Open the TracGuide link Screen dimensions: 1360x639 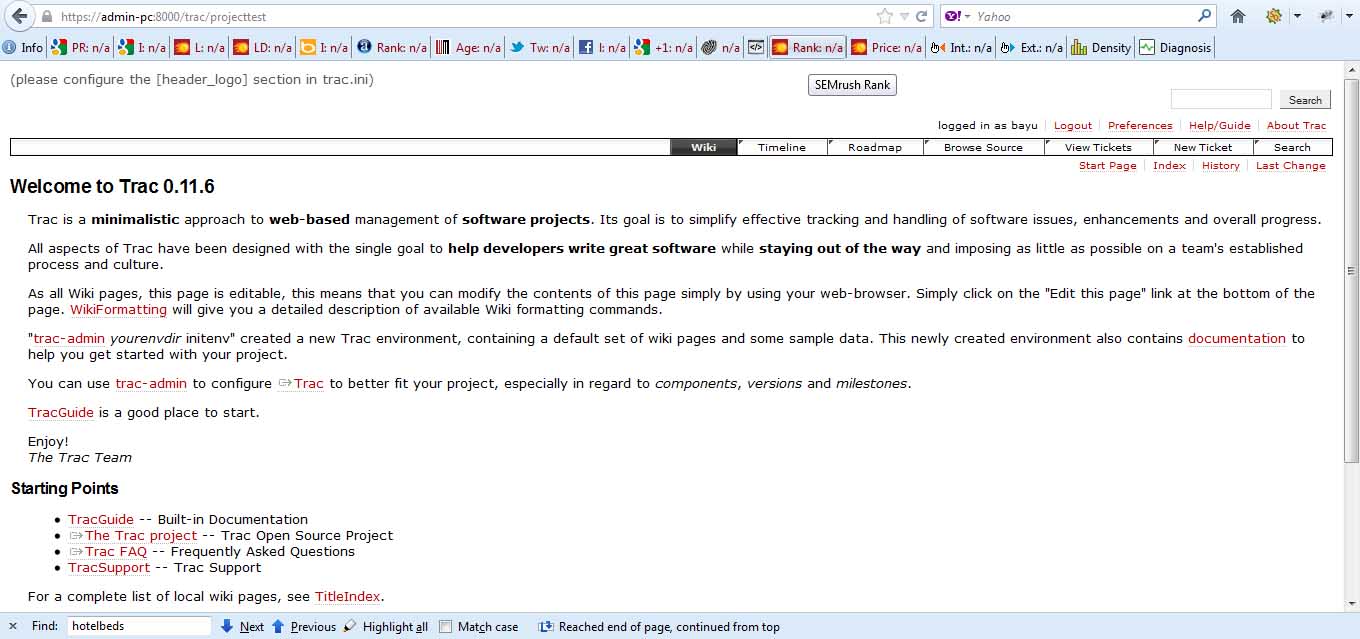coord(60,412)
